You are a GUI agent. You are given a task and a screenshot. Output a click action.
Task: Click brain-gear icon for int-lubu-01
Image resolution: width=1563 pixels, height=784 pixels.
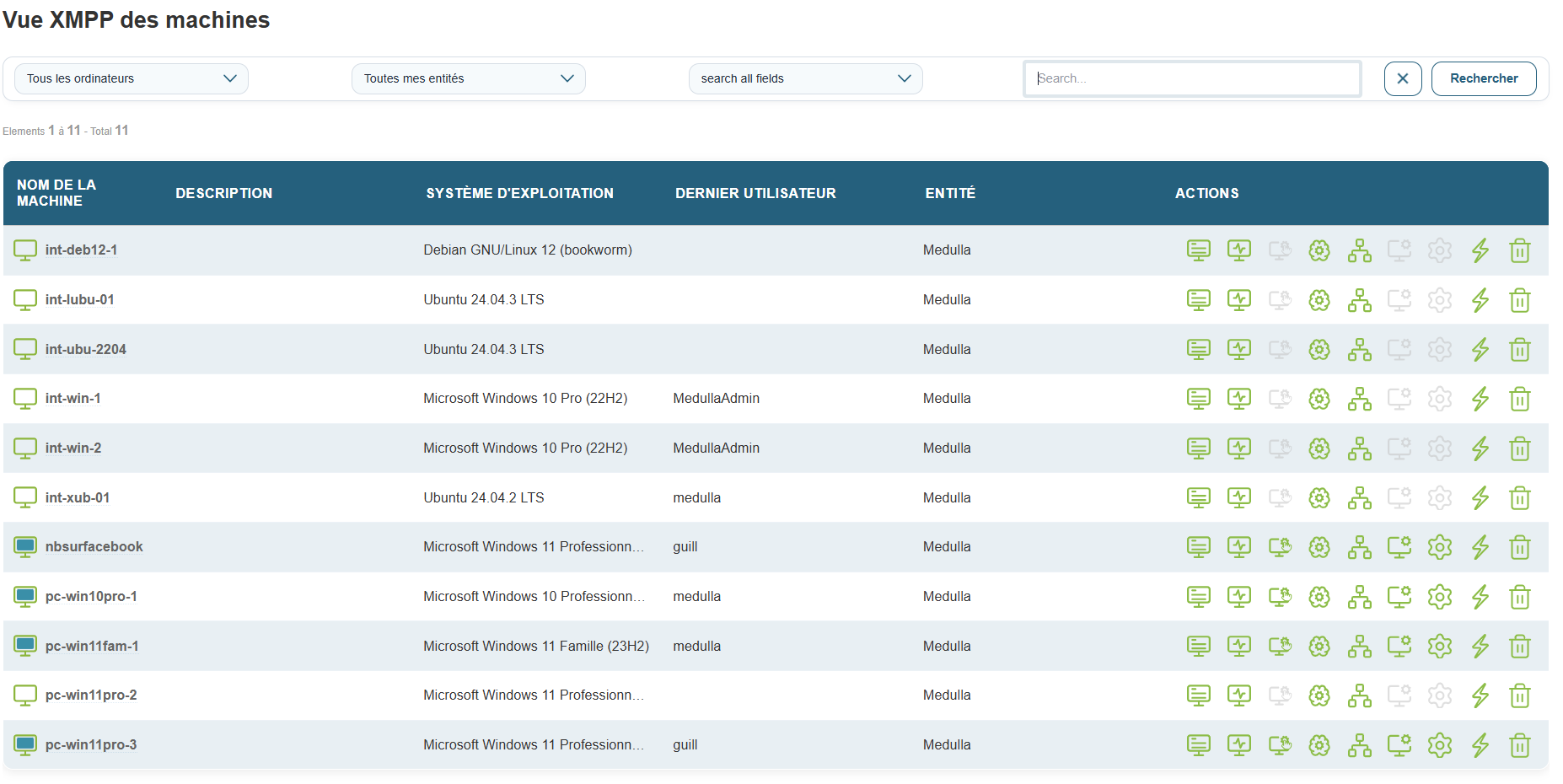click(1319, 300)
